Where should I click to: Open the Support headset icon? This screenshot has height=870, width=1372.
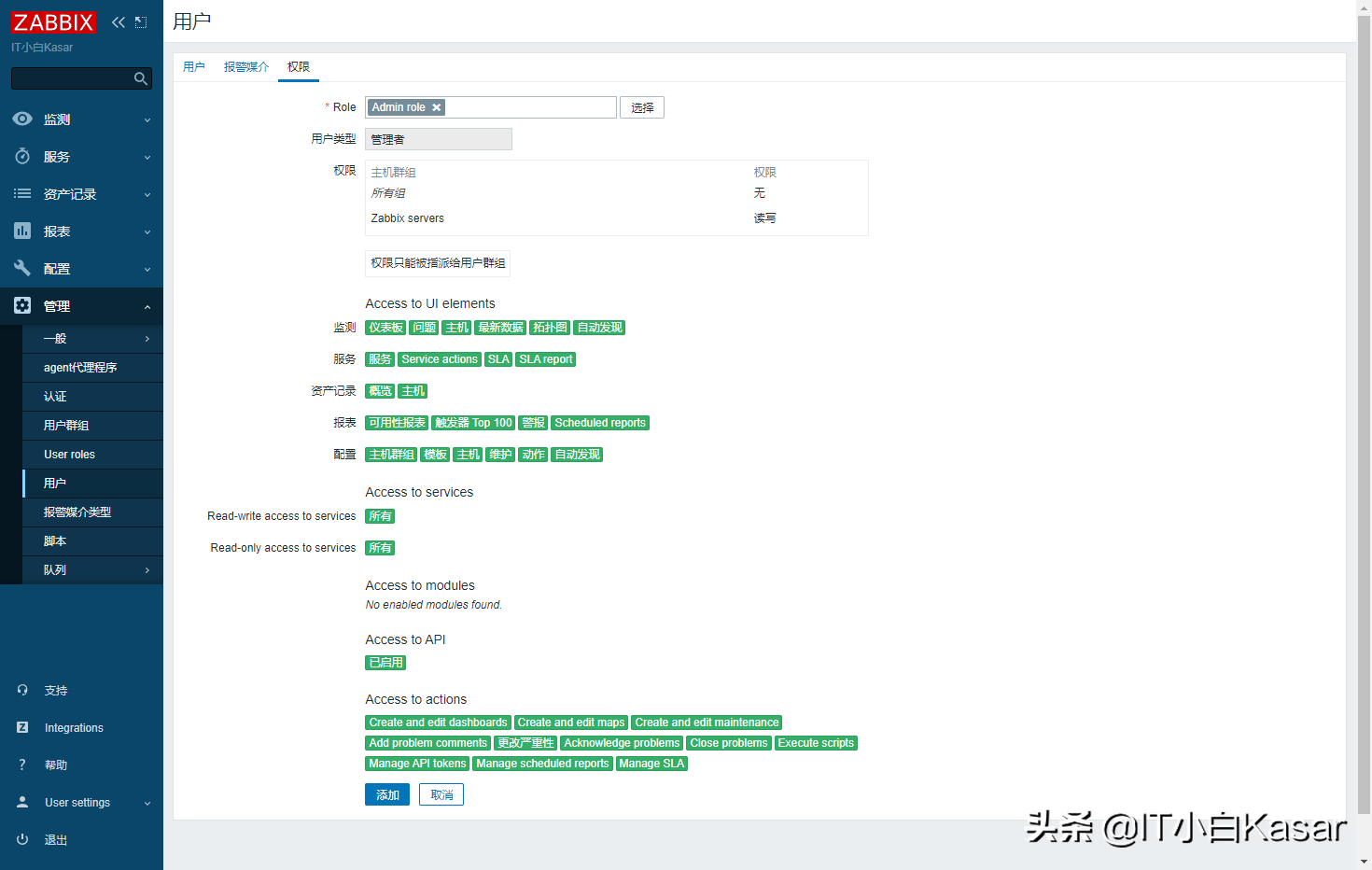pos(22,690)
